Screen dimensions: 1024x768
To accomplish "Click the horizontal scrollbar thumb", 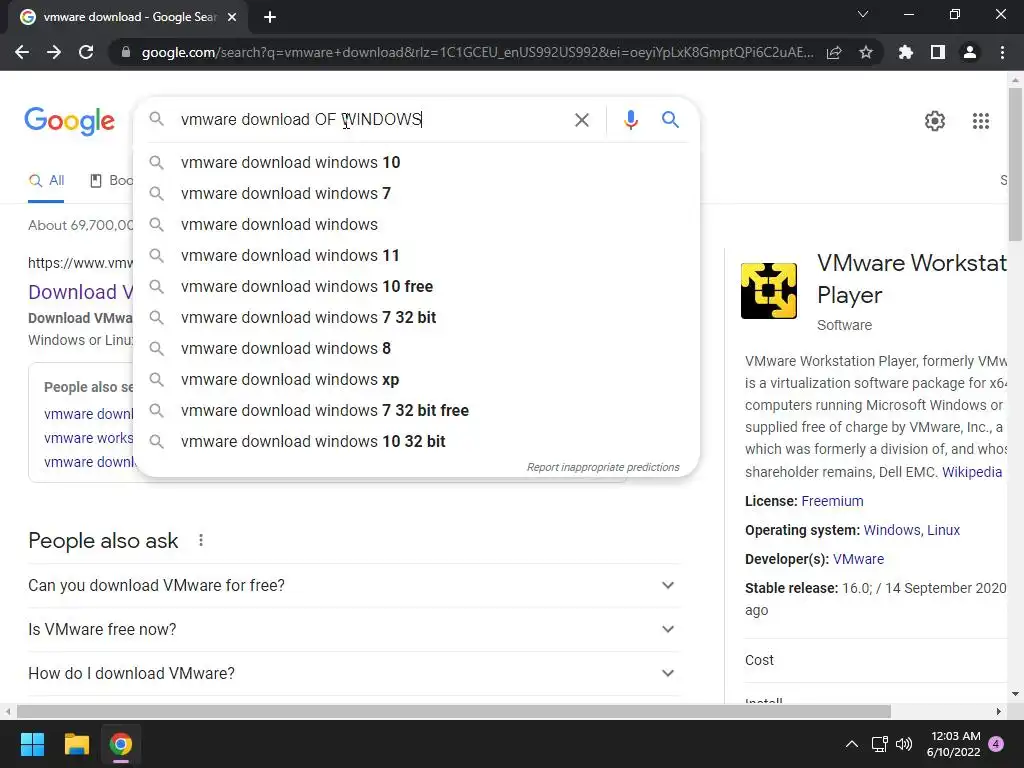I will [x=454, y=711].
